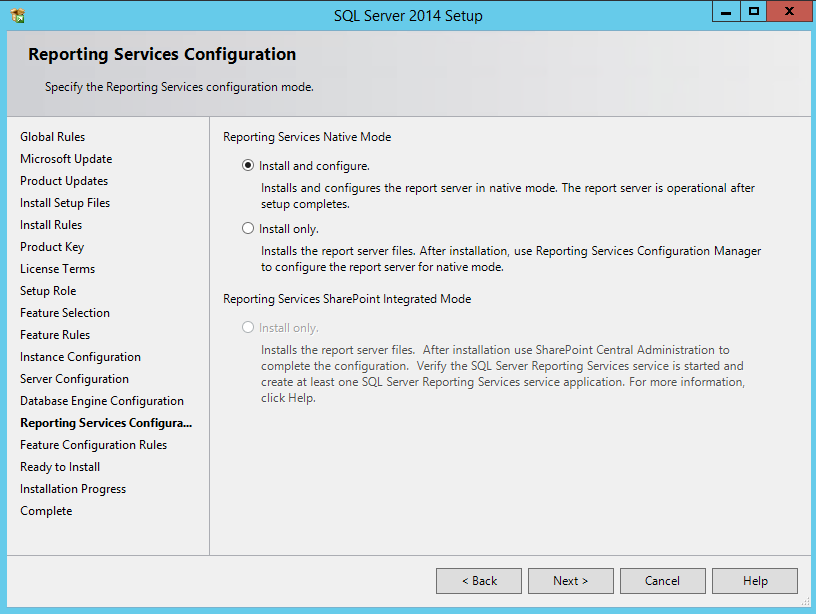Viewport: 816px width, 614px height.
Task: Select the Global Rules step
Action: [51, 136]
